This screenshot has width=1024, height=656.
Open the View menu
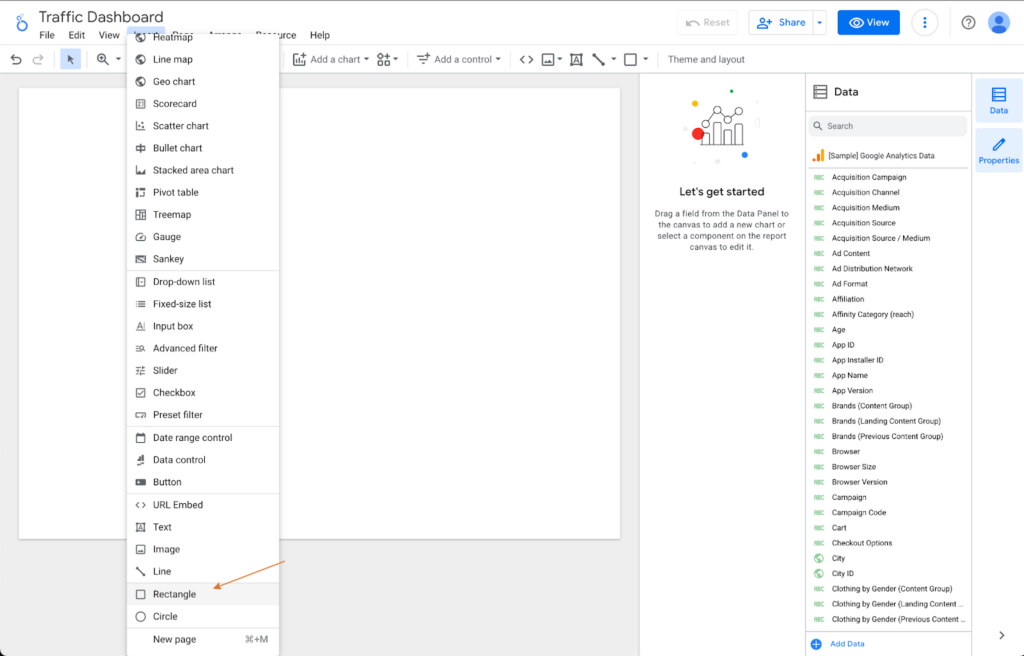[109, 35]
